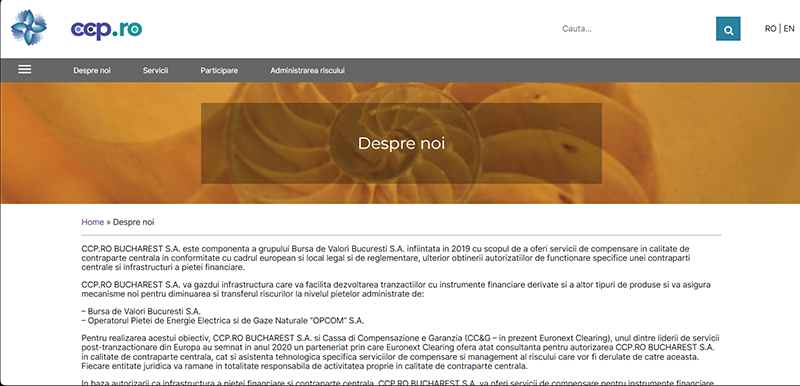The image size is (800, 386).
Task: Follow the Home breadcrumb link
Action: pos(92,222)
